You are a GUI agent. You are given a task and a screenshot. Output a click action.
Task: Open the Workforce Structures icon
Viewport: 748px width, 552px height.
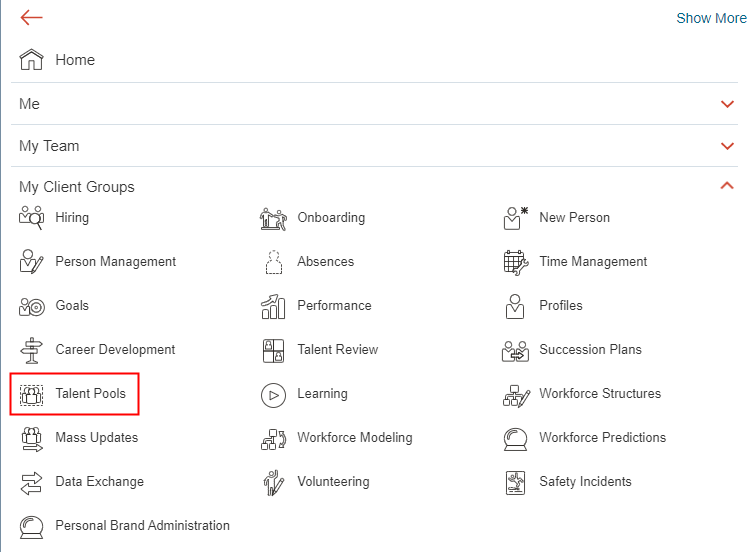[x=516, y=396]
